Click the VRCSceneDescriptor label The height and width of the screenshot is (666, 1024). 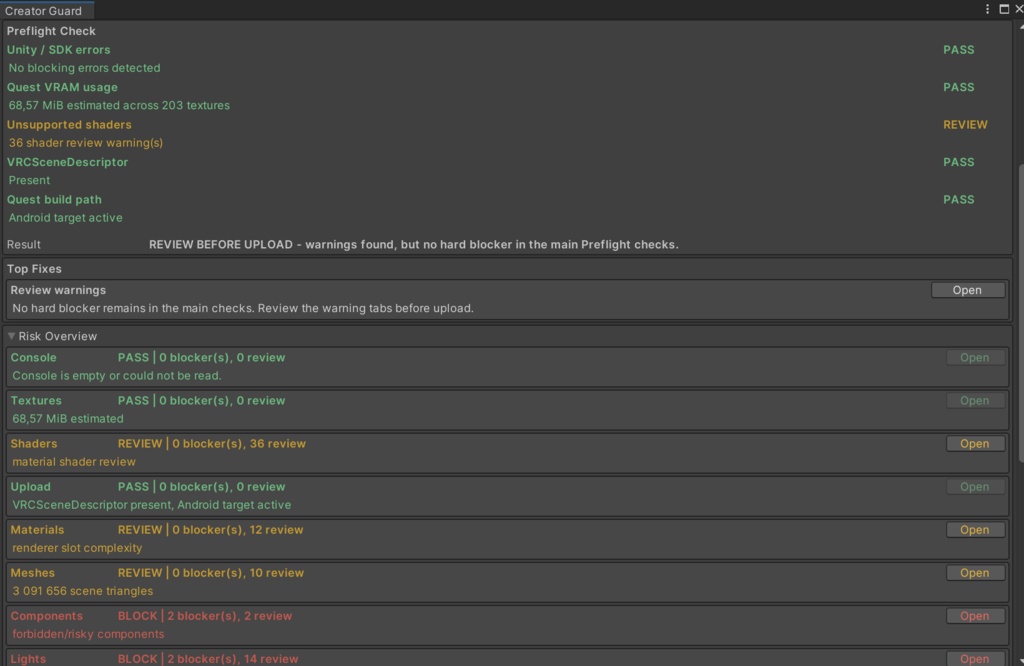point(67,162)
